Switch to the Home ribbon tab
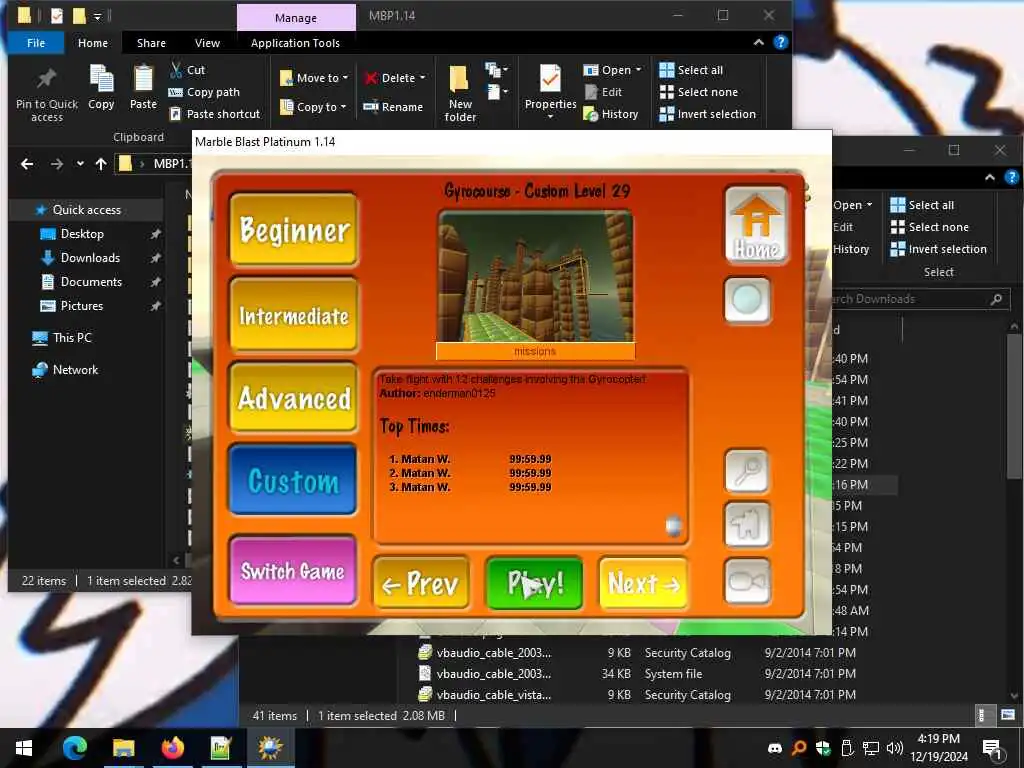The image size is (1024, 768). tap(93, 43)
